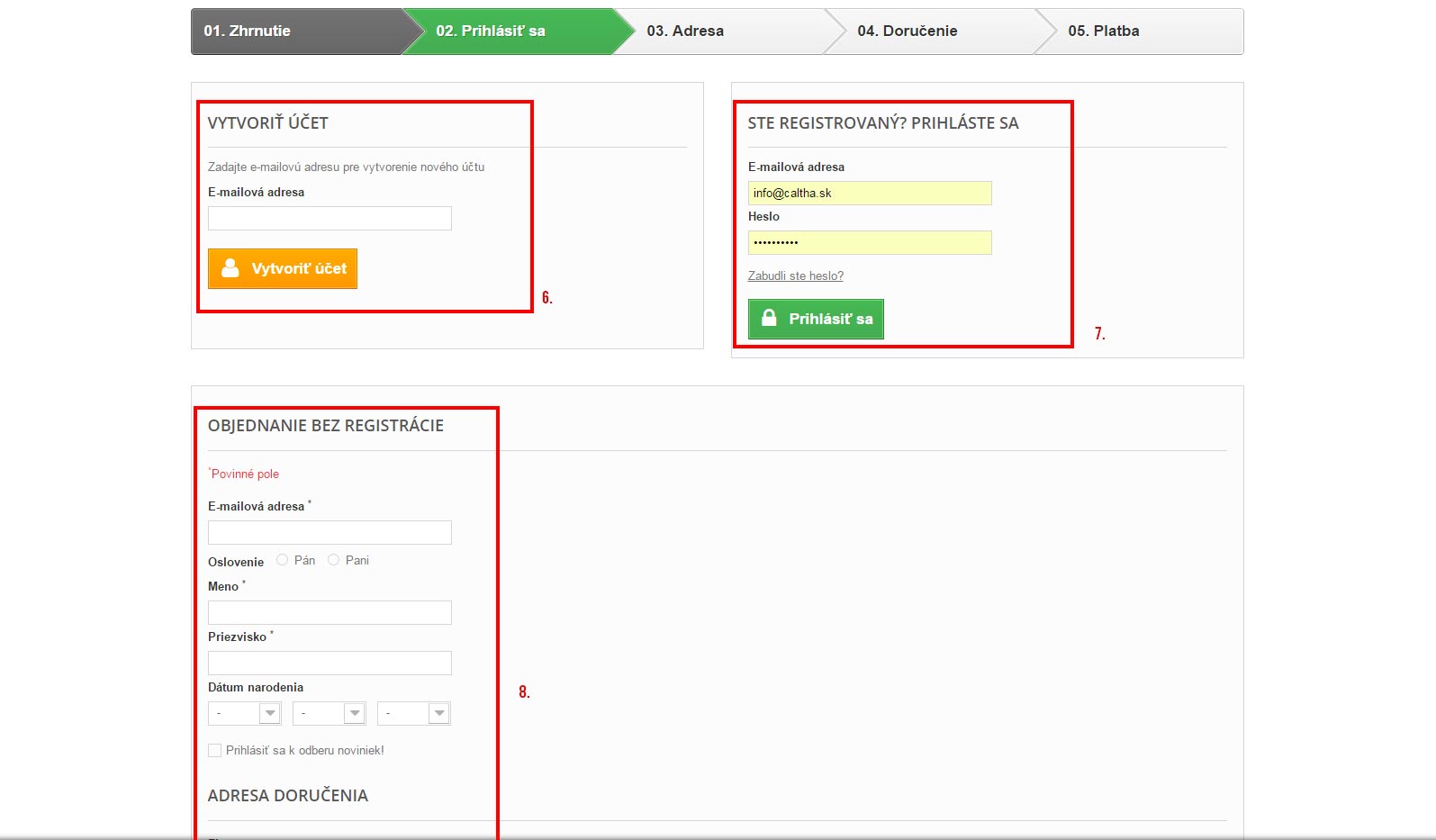Image resolution: width=1436 pixels, height=840 pixels.
Task: Select step 02. Prihlásiť sa
Action: [x=518, y=32]
